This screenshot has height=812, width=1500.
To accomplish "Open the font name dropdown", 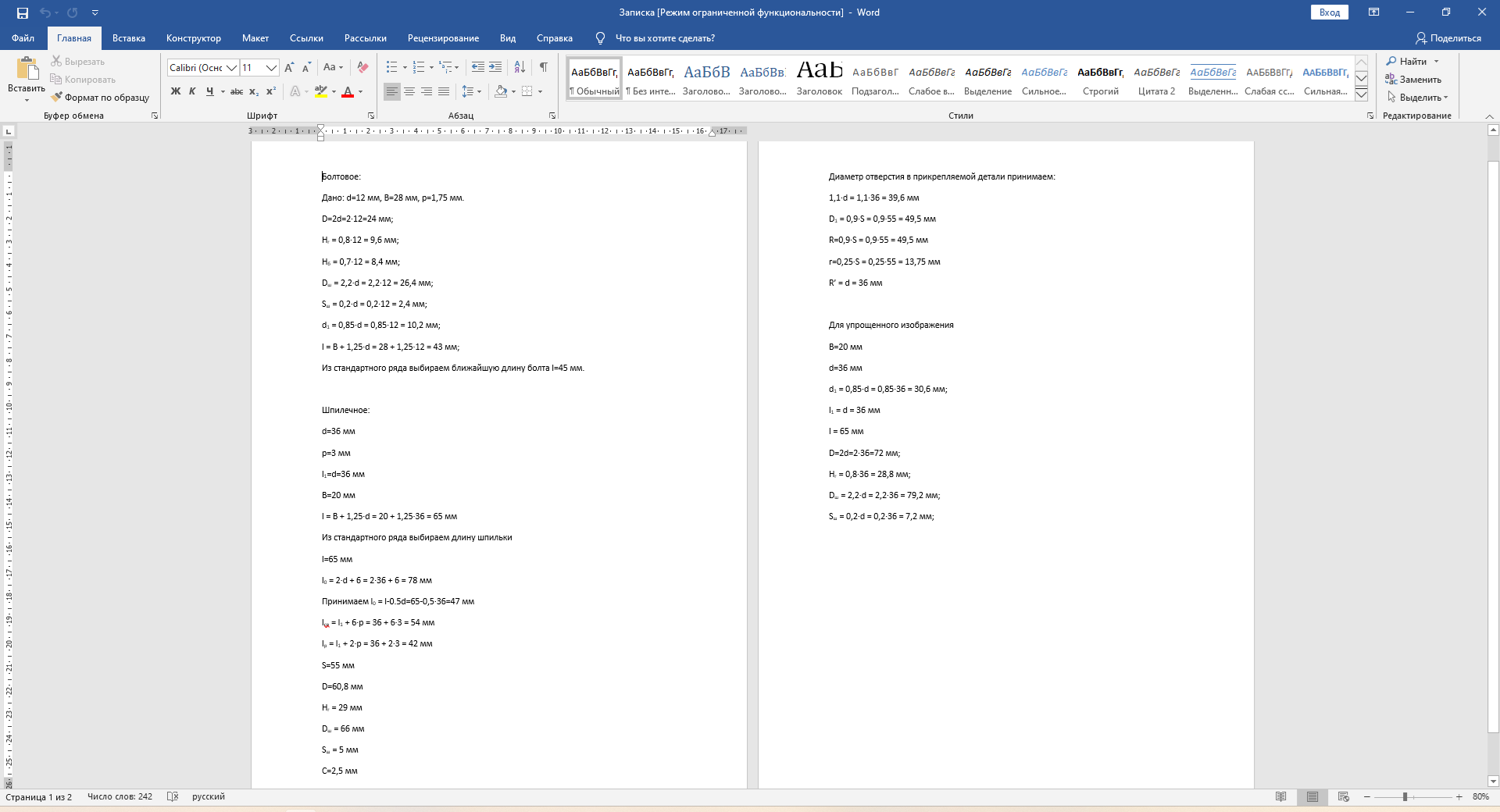I will [232, 68].
